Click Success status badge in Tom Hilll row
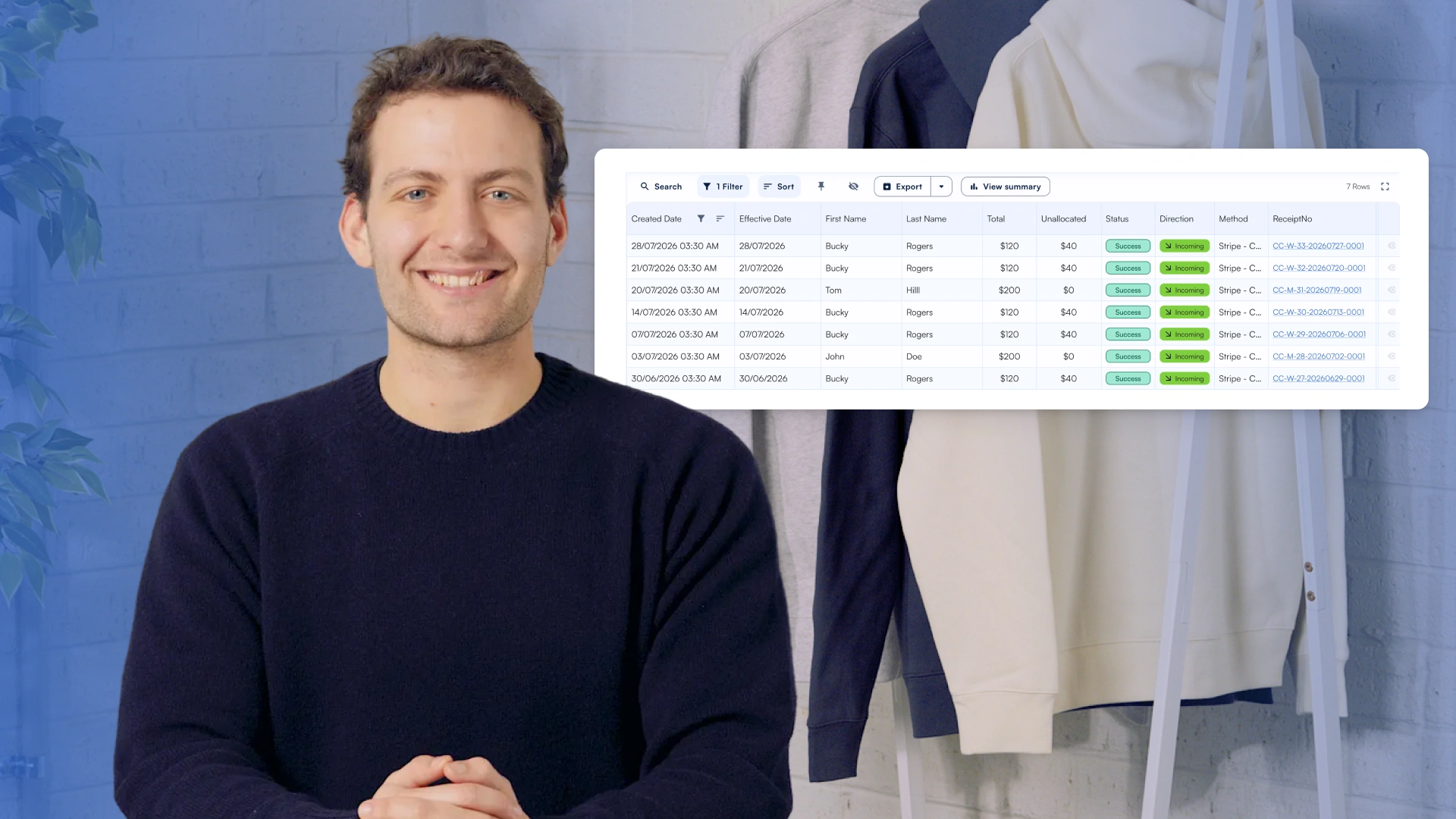The image size is (1456, 819). (1128, 290)
